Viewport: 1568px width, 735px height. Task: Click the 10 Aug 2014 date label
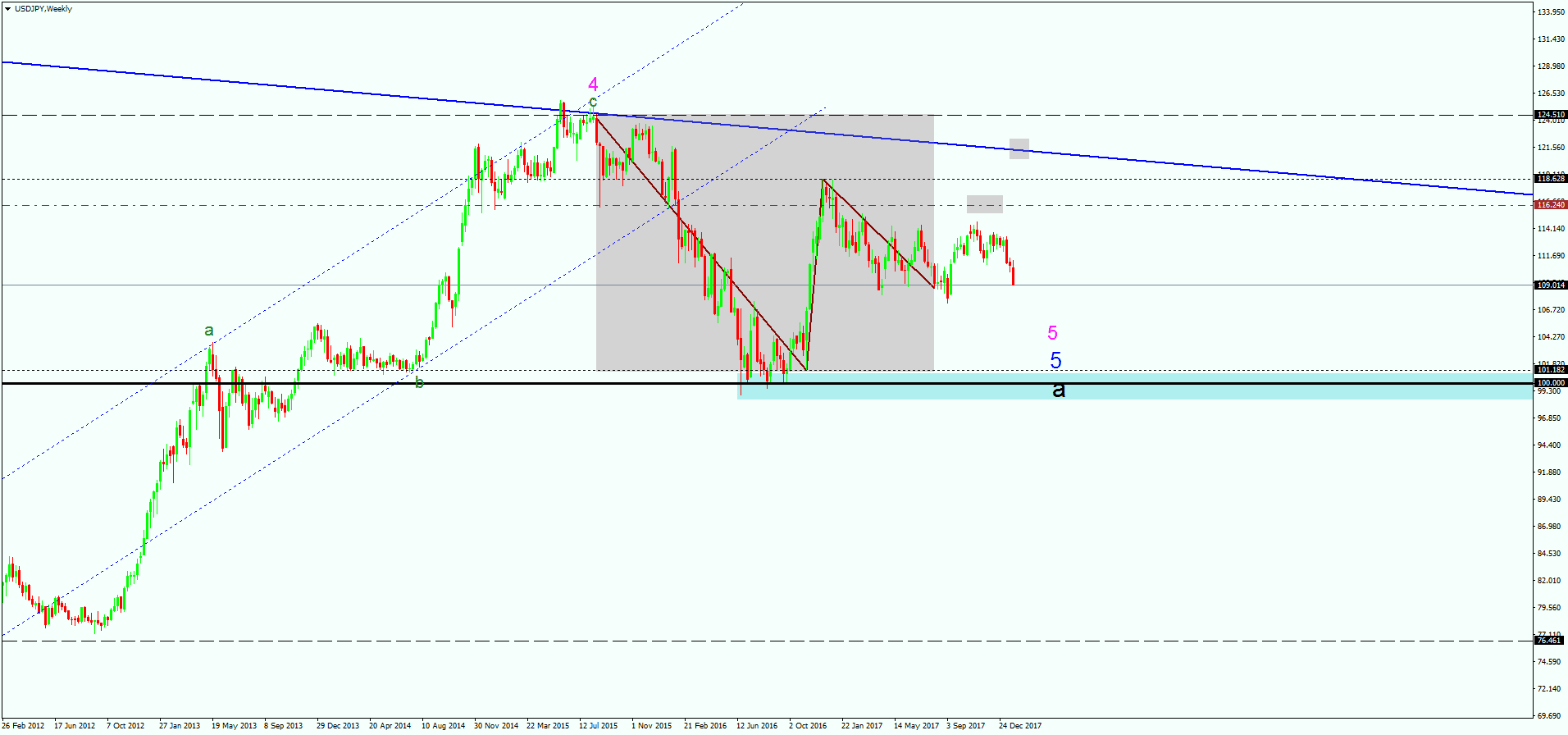[x=443, y=726]
